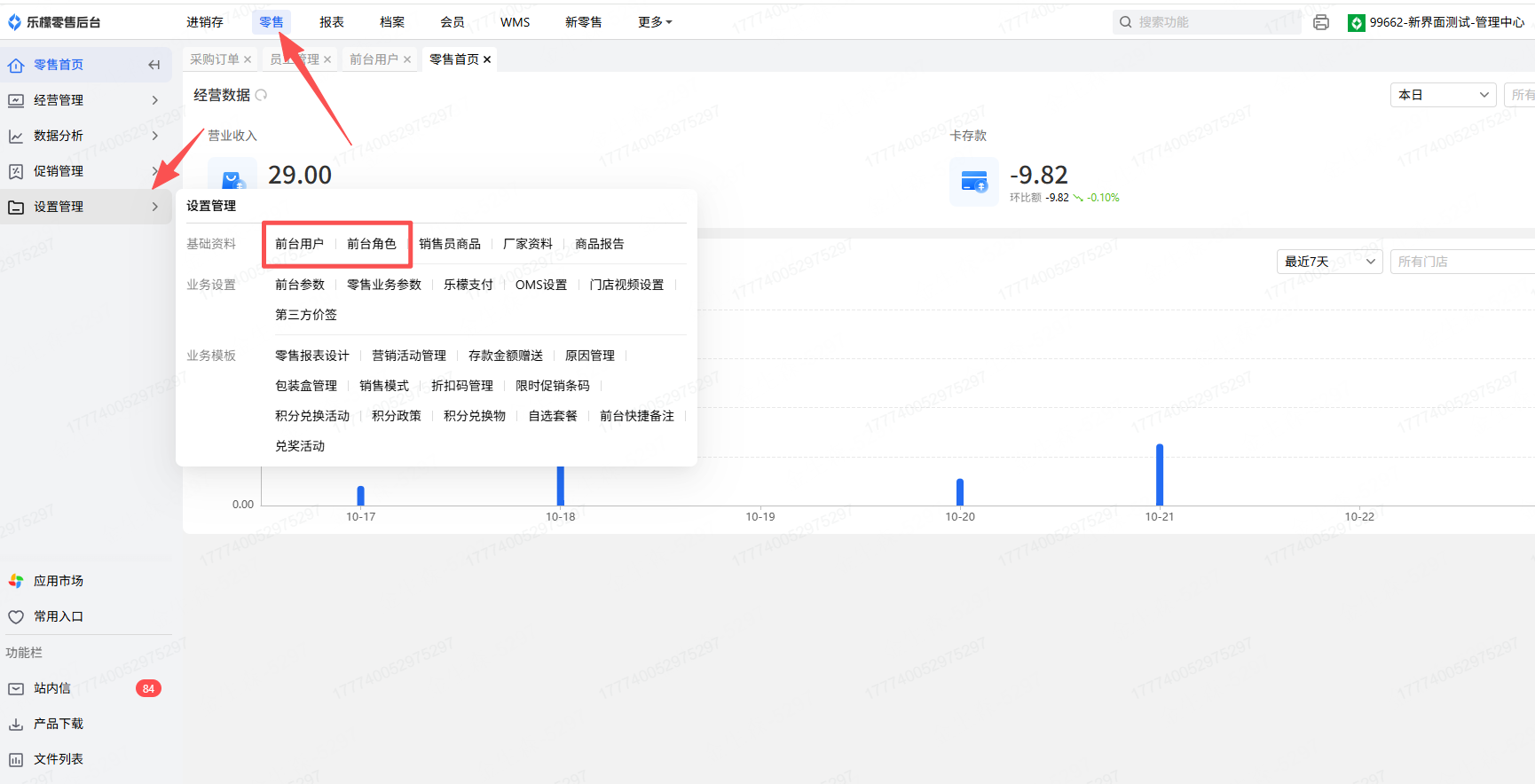Image resolution: width=1535 pixels, height=784 pixels.
Task: Close the 前台用户 tab
Action: click(x=407, y=59)
